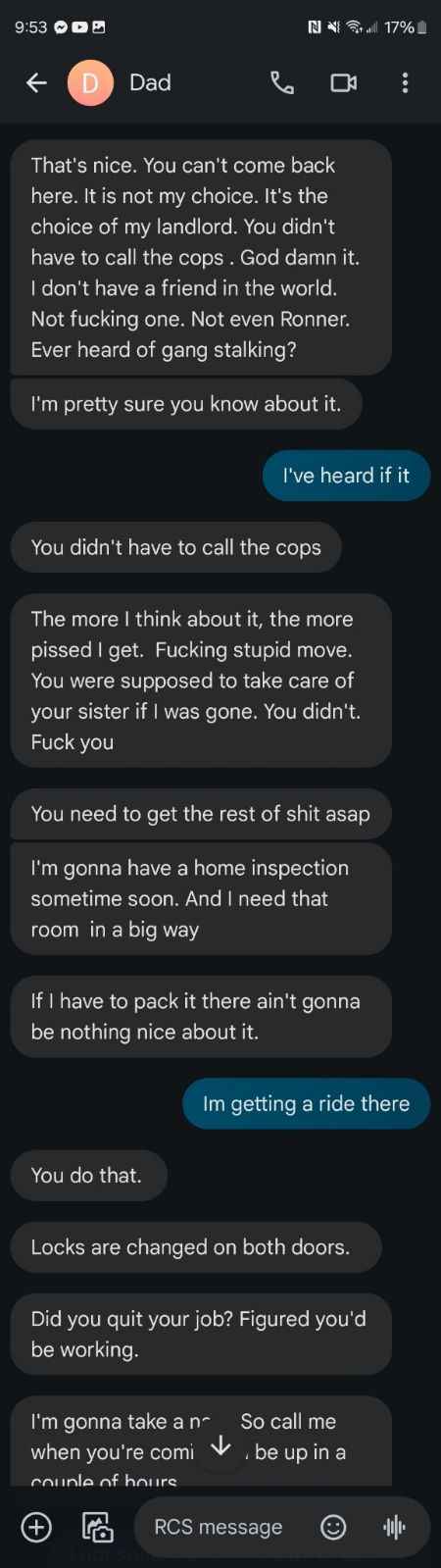Open the emoji picker

pos(333,1527)
